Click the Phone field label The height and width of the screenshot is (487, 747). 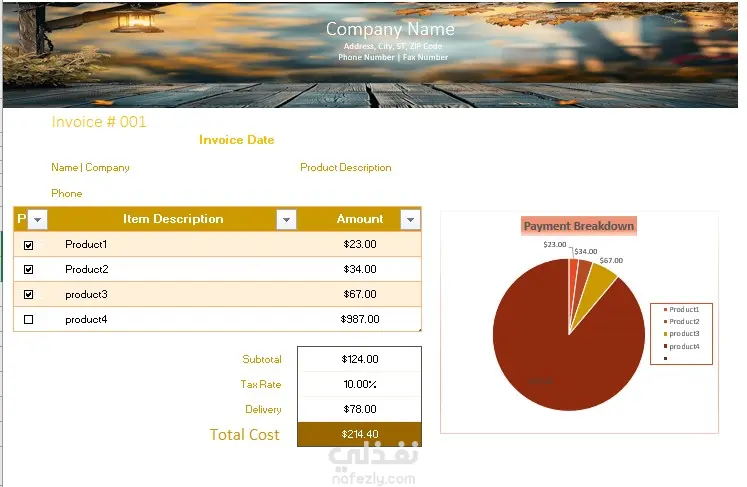pyautogui.click(x=67, y=193)
